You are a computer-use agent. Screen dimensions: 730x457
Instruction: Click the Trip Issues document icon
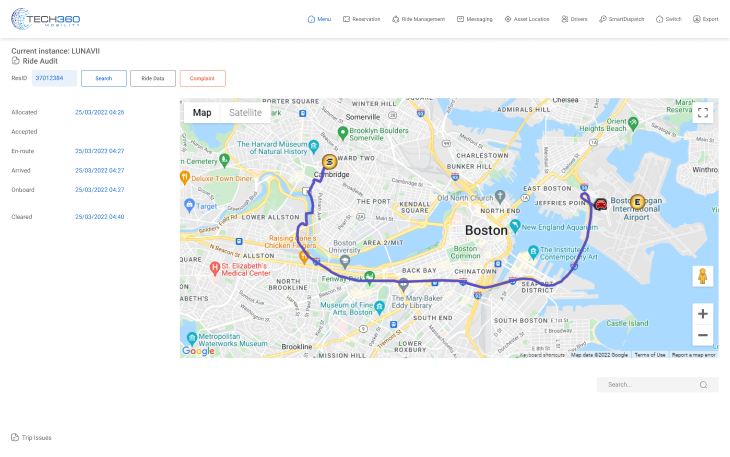click(15, 437)
